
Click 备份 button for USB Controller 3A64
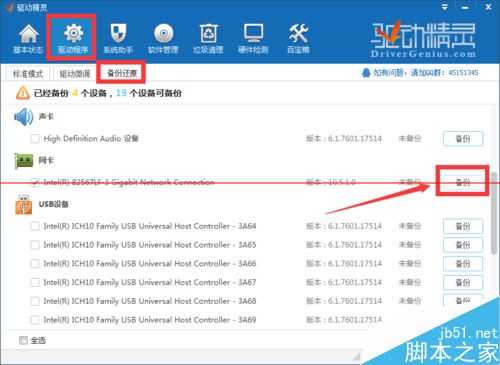(x=463, y=226)
